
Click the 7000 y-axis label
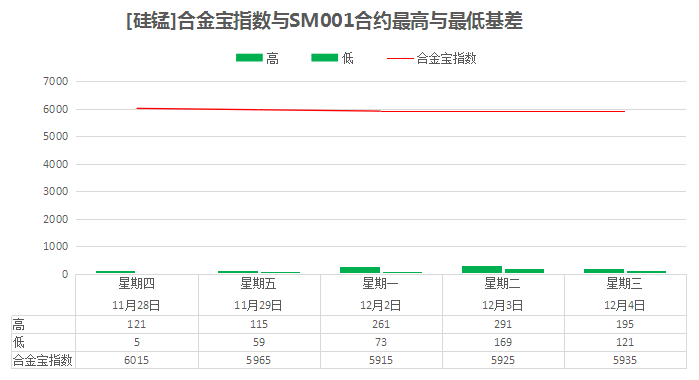[x=56, y=81]
